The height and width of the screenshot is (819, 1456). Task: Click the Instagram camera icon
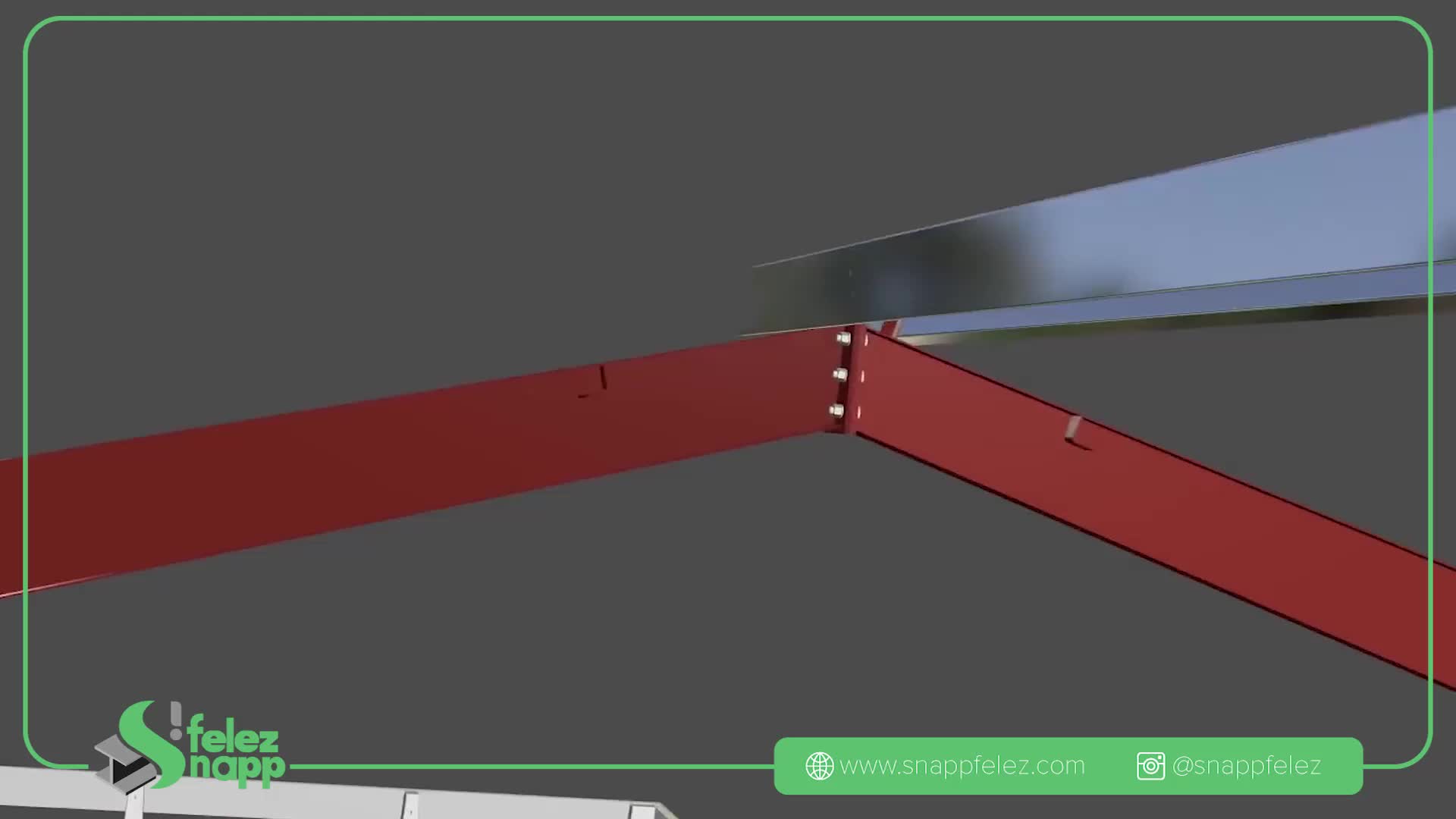(x=1150, y=766)
